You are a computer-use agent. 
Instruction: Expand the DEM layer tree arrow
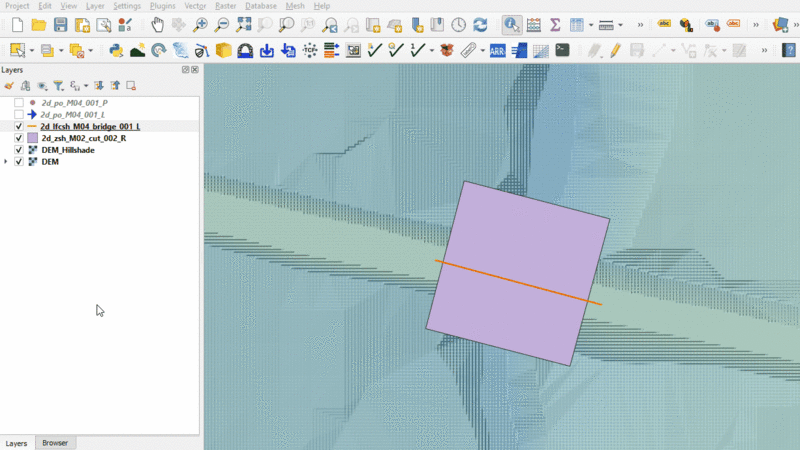point(7,161)
